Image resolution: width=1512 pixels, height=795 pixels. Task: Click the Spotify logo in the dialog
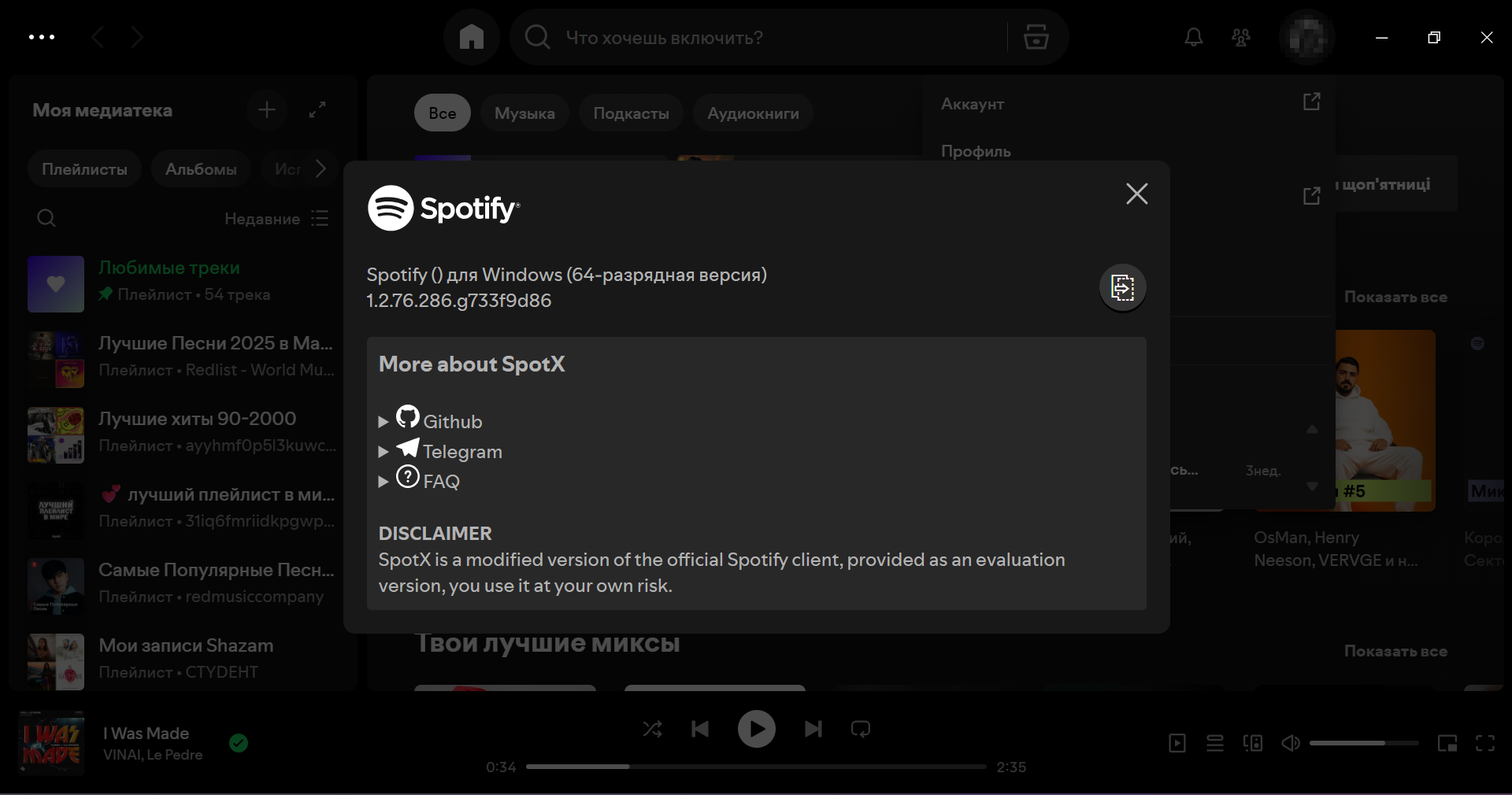point(444,208)
